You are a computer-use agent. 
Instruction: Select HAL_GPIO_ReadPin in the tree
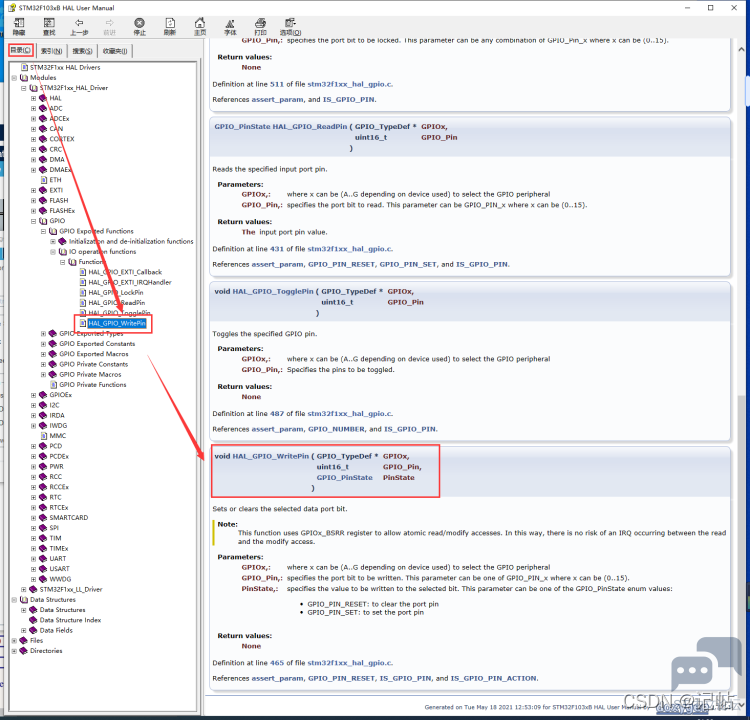point(117,303)
